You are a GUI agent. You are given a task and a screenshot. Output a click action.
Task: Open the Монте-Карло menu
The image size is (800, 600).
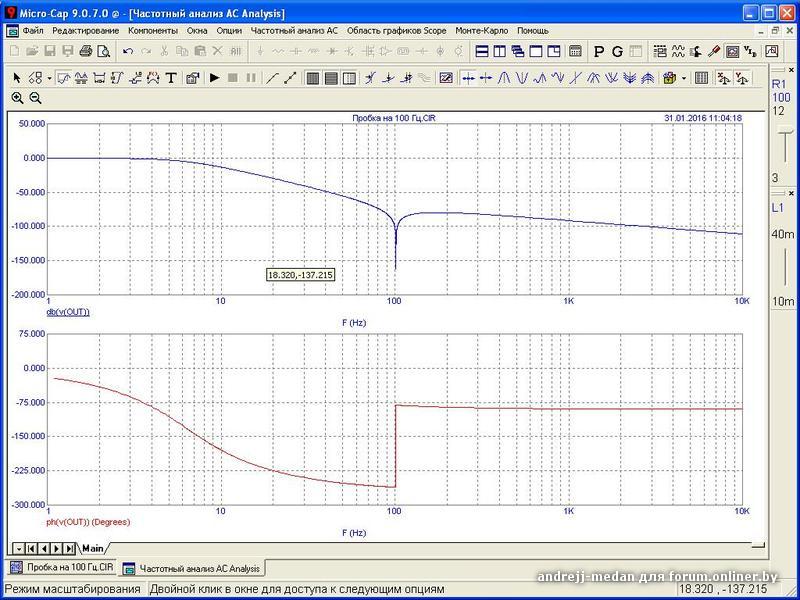(x=481, y=30)
